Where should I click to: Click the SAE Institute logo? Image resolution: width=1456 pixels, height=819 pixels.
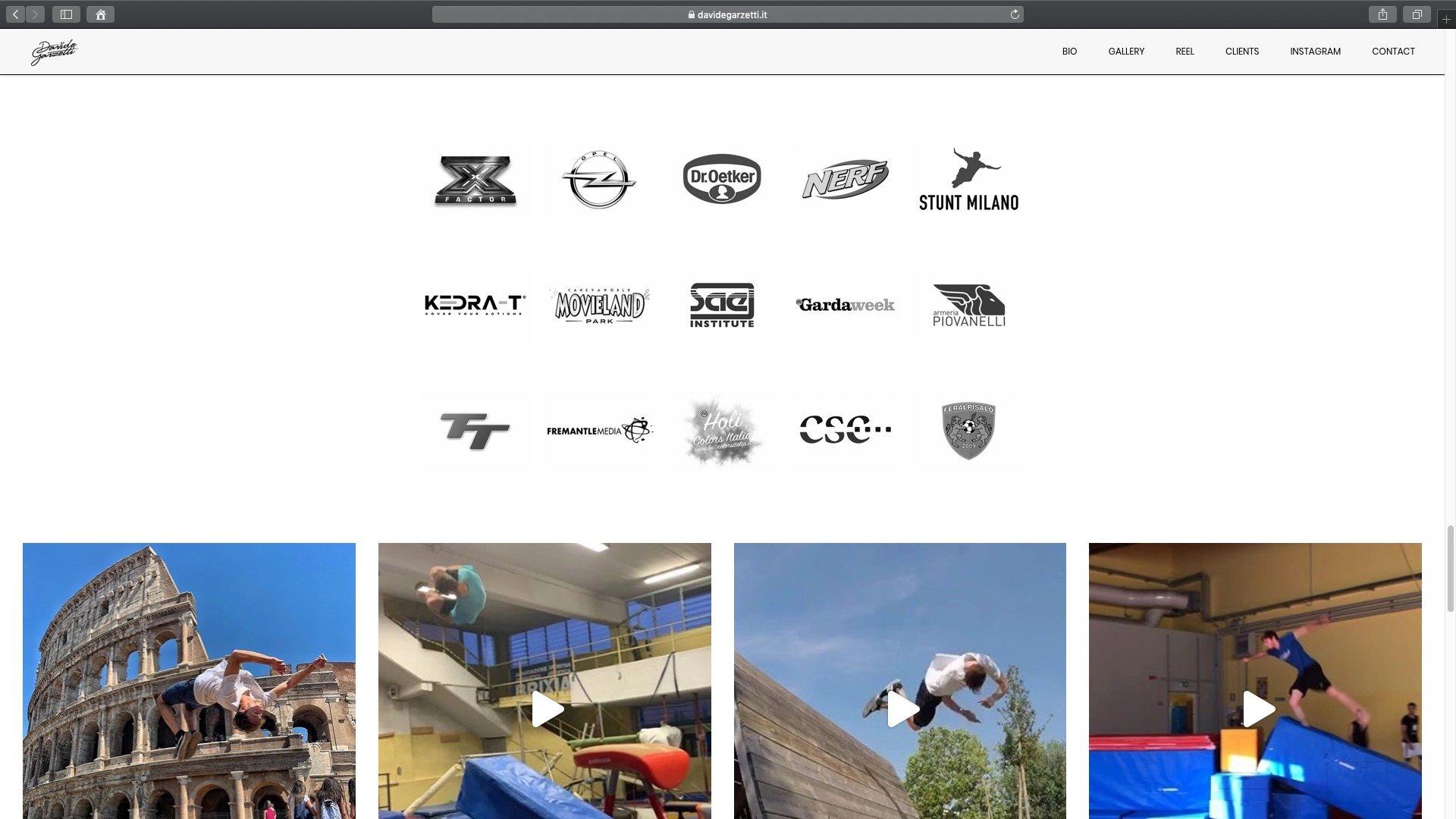click(722, 305)
